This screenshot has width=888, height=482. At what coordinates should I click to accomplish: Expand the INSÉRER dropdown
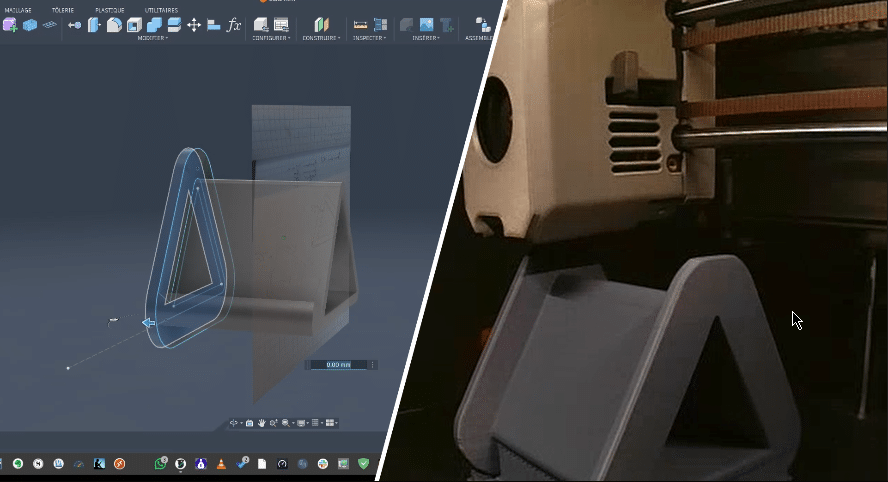tap(426, 38)
